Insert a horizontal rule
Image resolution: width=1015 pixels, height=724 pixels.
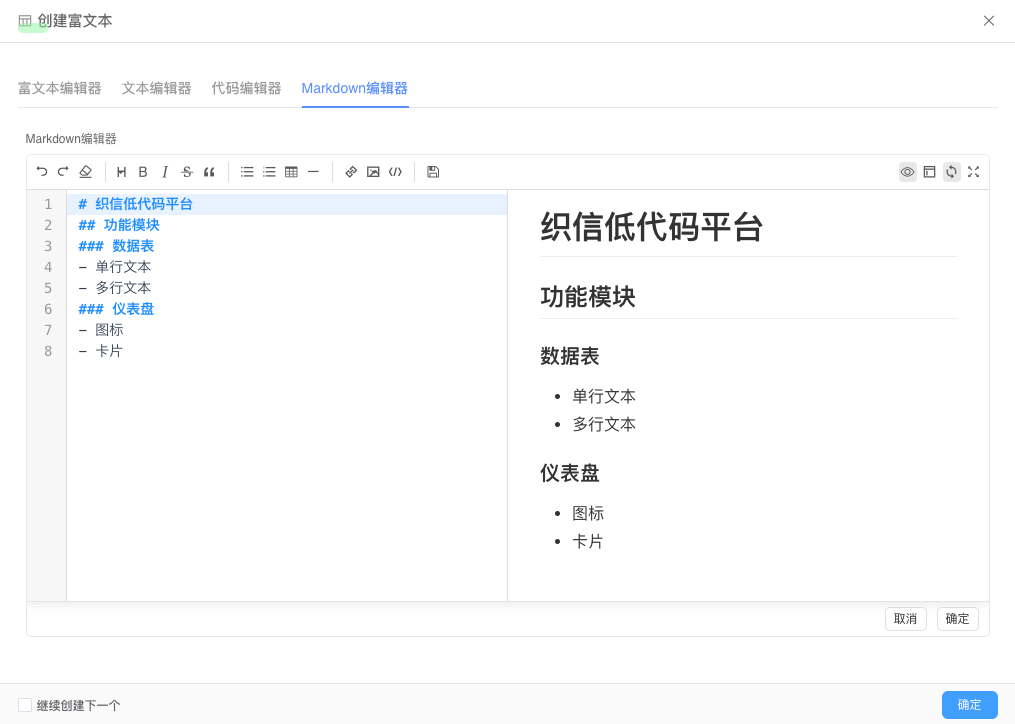(x=313, y=171)
